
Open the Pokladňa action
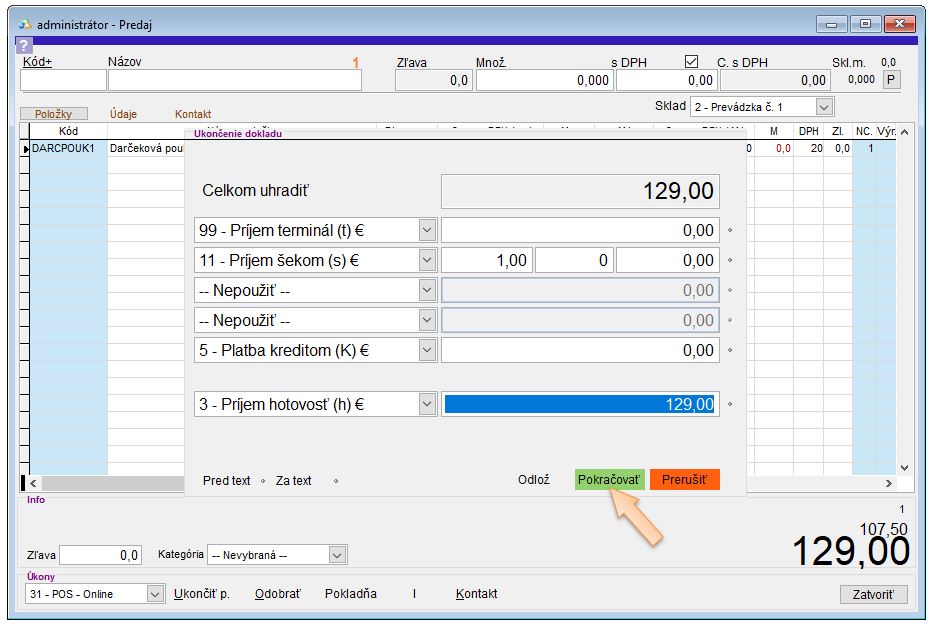pos(351,594)
